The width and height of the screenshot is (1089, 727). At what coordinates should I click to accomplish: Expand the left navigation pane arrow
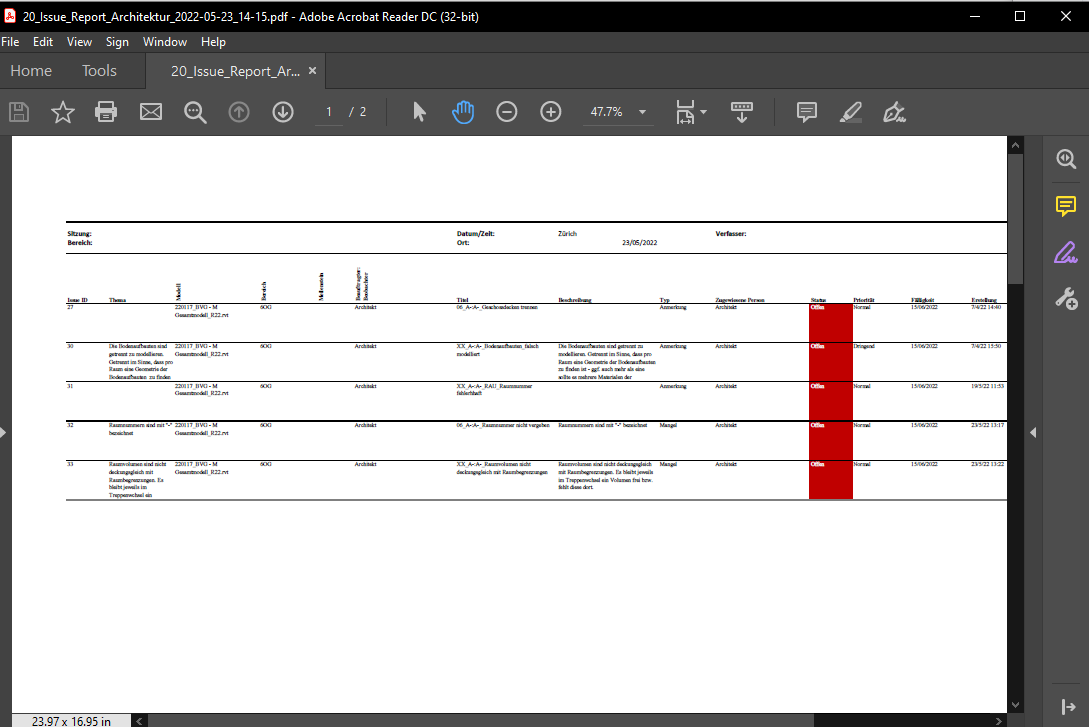click(3, 433)
